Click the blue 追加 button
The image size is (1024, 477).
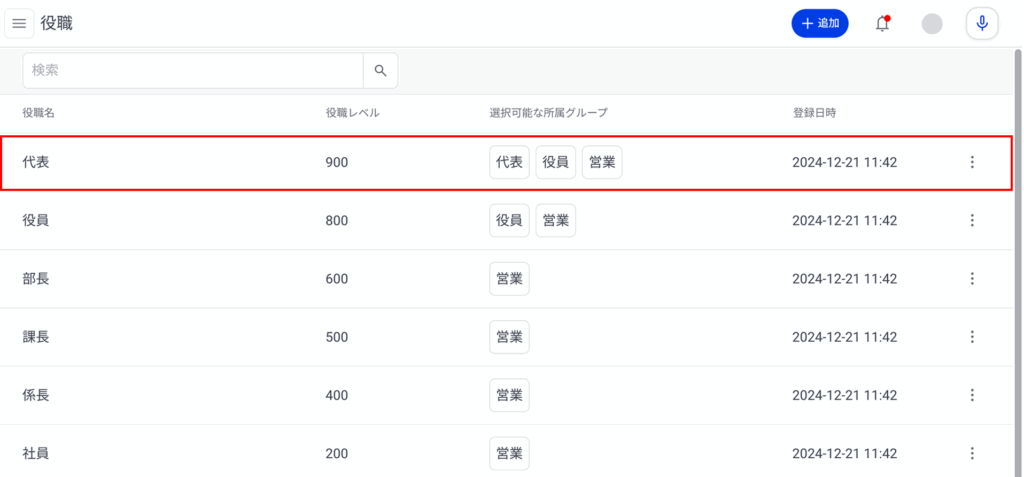820,24
